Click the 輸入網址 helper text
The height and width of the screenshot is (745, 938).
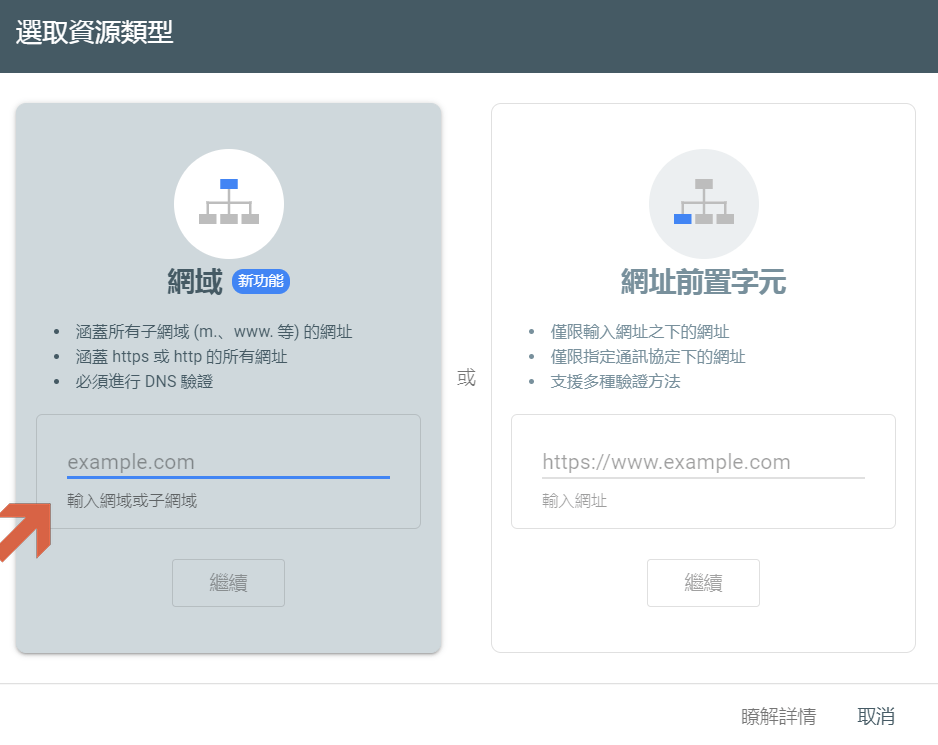click(x=574, y=500)
